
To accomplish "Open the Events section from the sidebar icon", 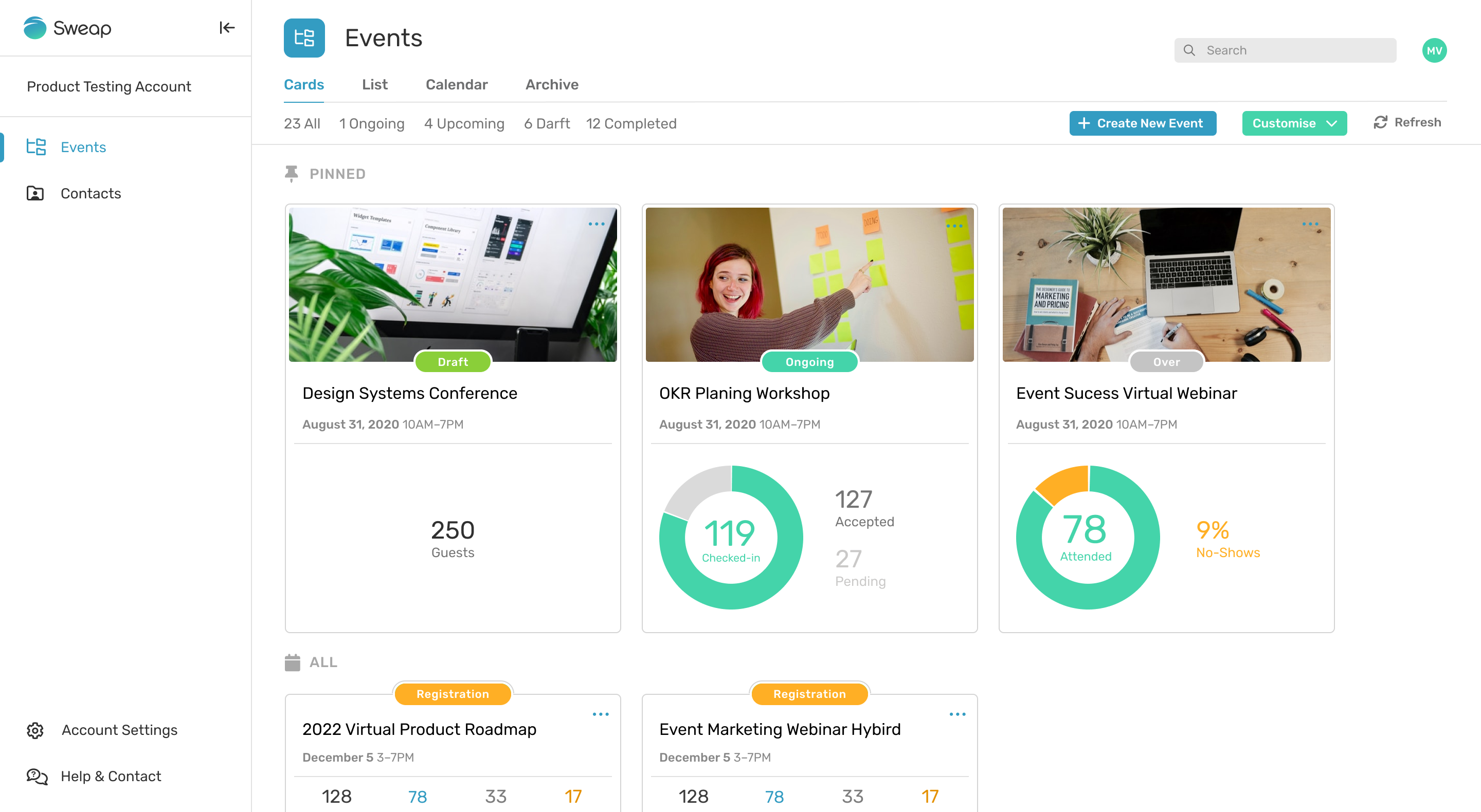I will 35,147.
